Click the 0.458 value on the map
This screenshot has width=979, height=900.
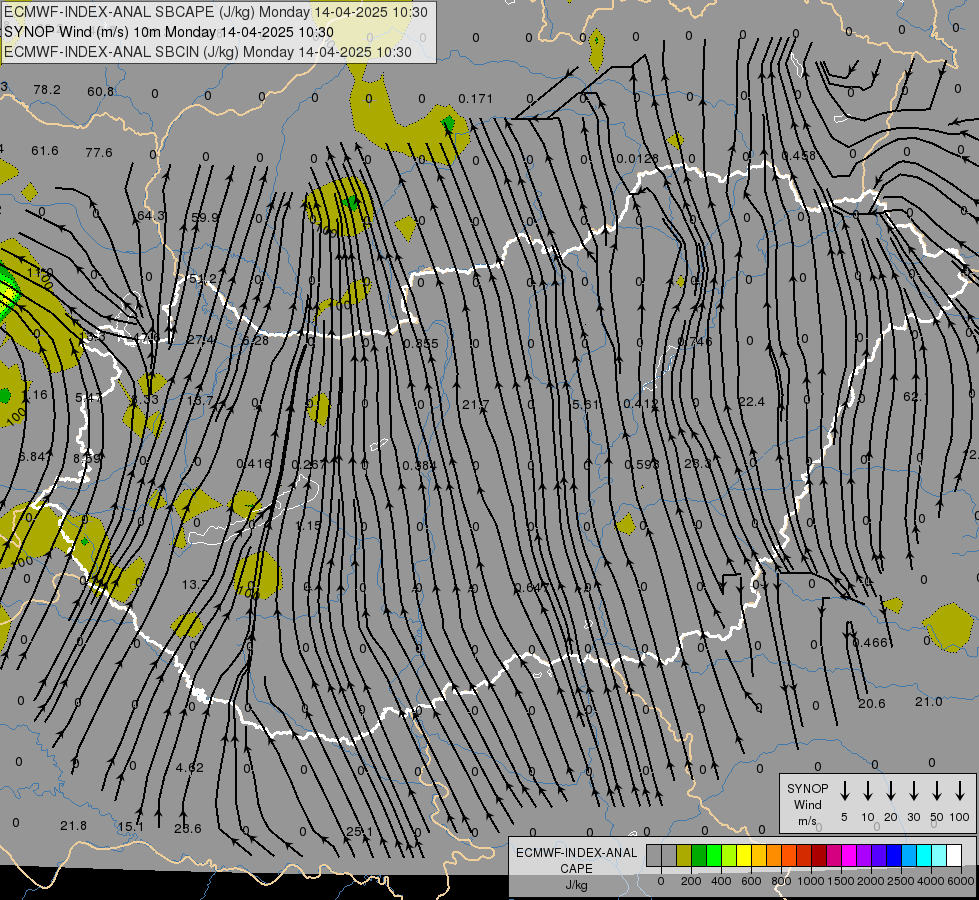[799, 156]
